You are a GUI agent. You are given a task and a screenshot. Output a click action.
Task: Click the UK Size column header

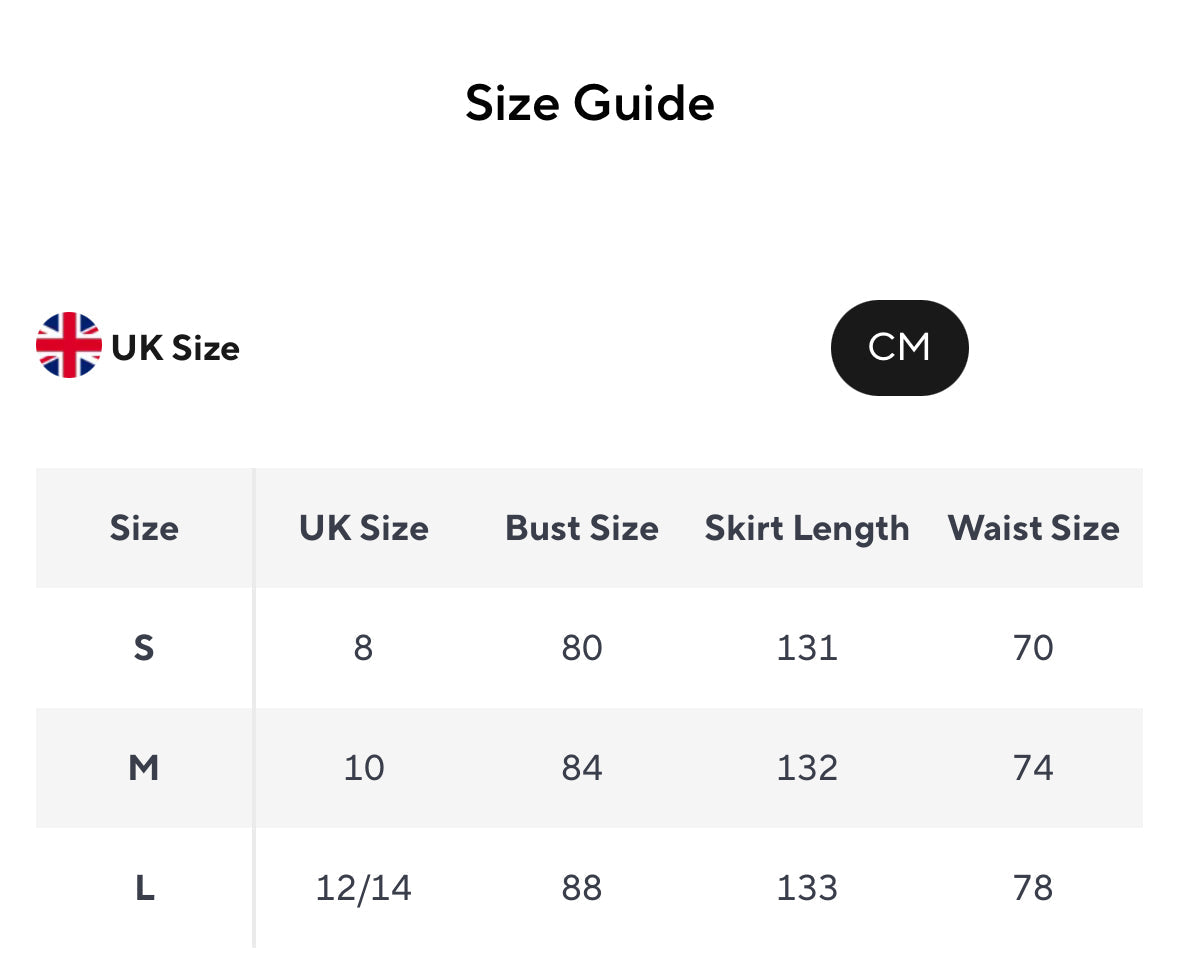point(363,528)
